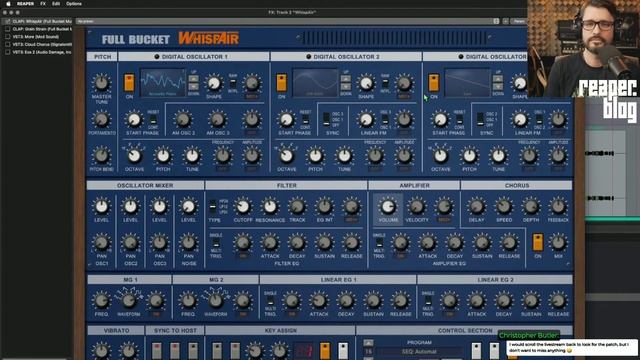Toggle checkbox for VST3 More (Mod Sound)
Image resolution: width=640 pixels, height=360 pixels.
tap(8, 37)
